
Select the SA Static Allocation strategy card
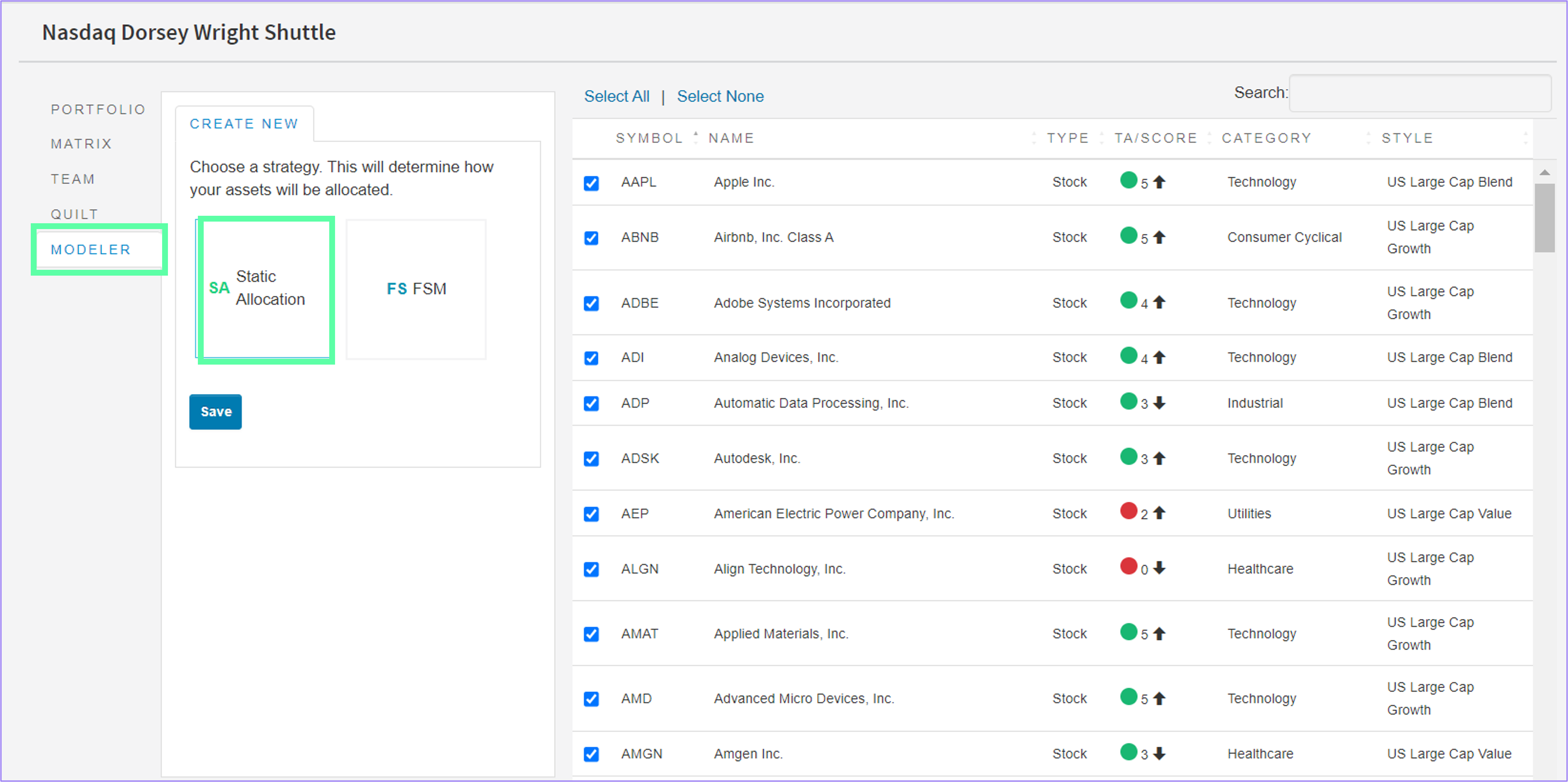click(266, 289)
